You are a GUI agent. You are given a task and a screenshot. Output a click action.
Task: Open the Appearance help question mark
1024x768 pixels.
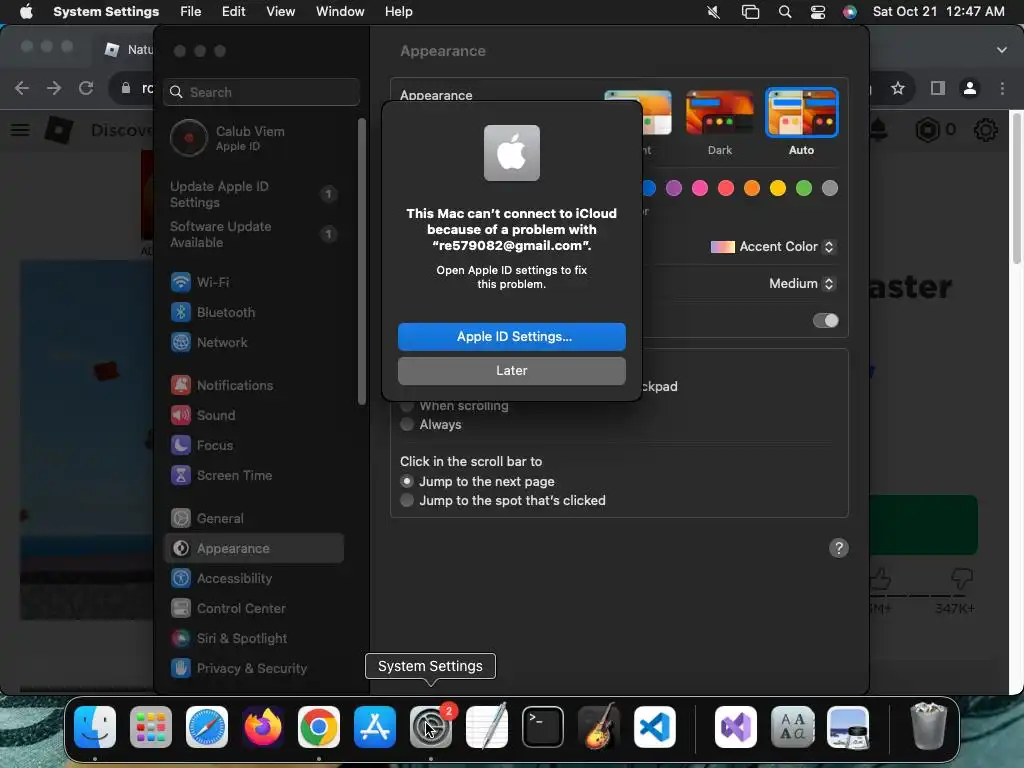click(839, 548)
